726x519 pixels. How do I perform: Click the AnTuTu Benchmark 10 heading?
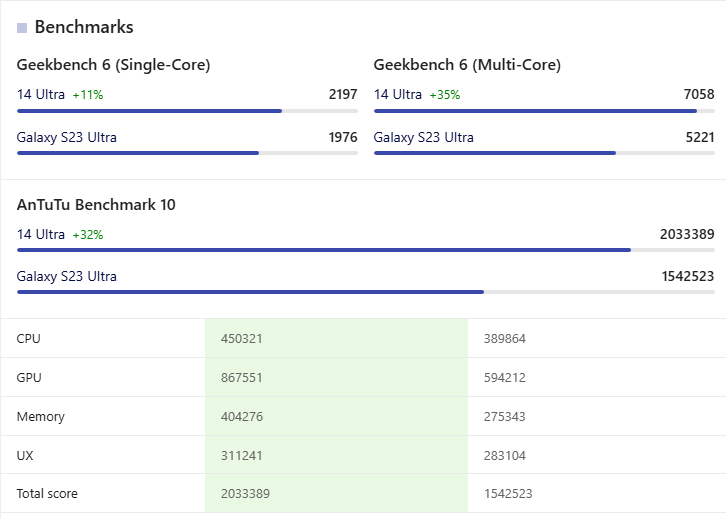click(x=96, y=205)
